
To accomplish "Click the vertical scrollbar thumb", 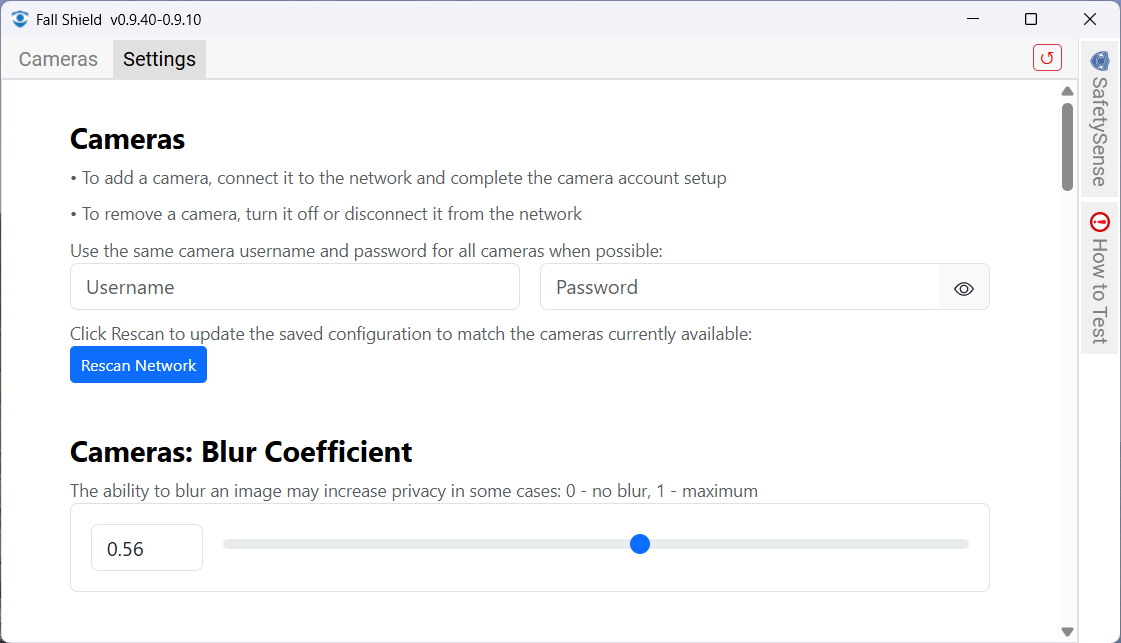I will coord(1067,147).
